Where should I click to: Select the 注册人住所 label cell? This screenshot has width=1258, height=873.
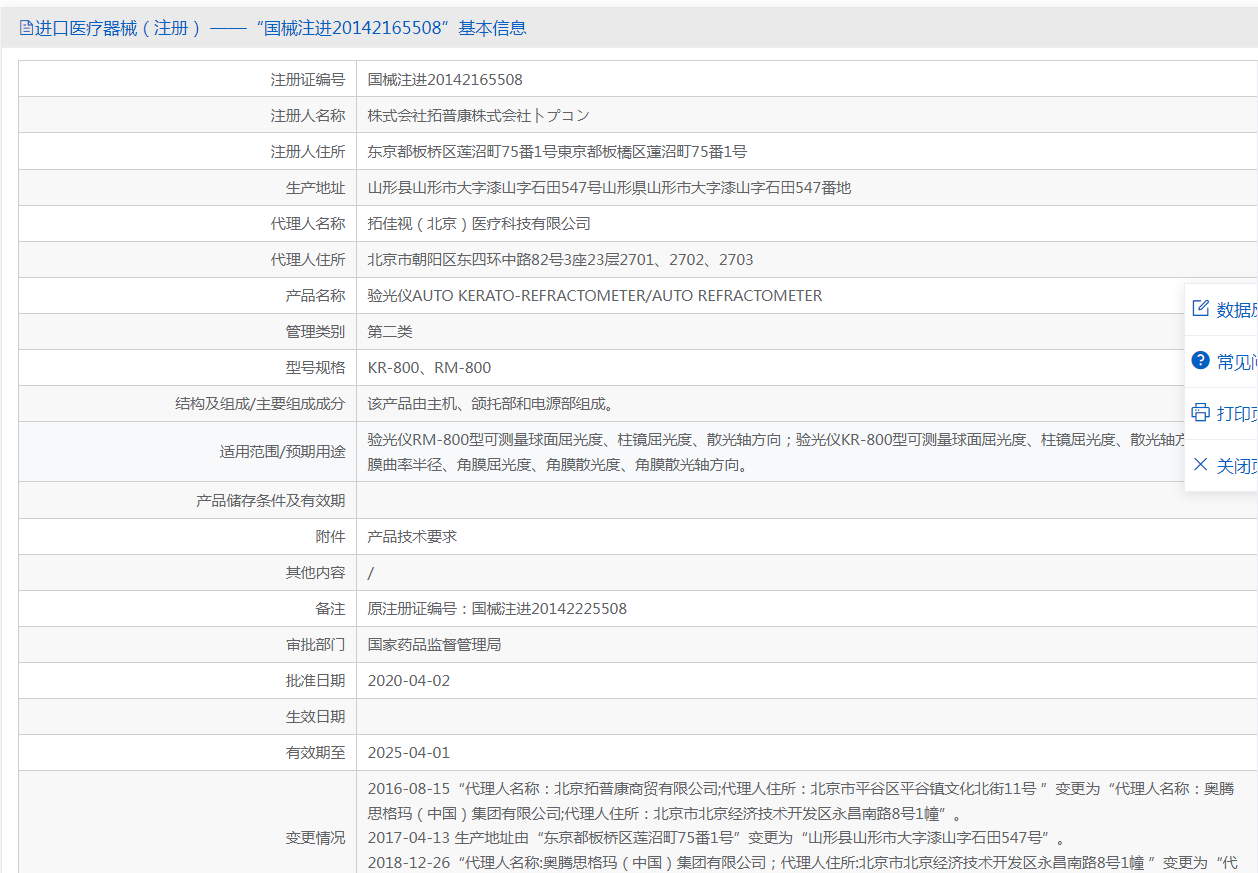[188, 151]
